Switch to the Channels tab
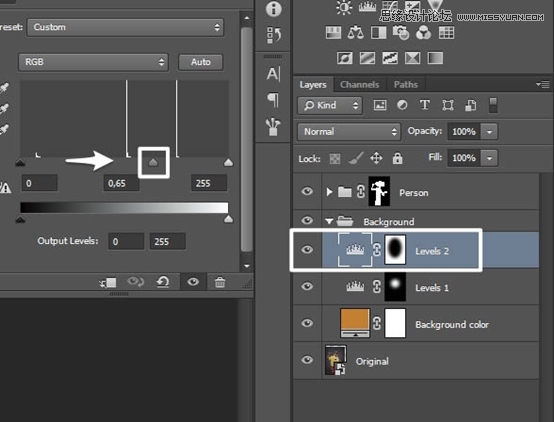The height and width of the screenshot is (422, 554). click(x=359, y=85)
